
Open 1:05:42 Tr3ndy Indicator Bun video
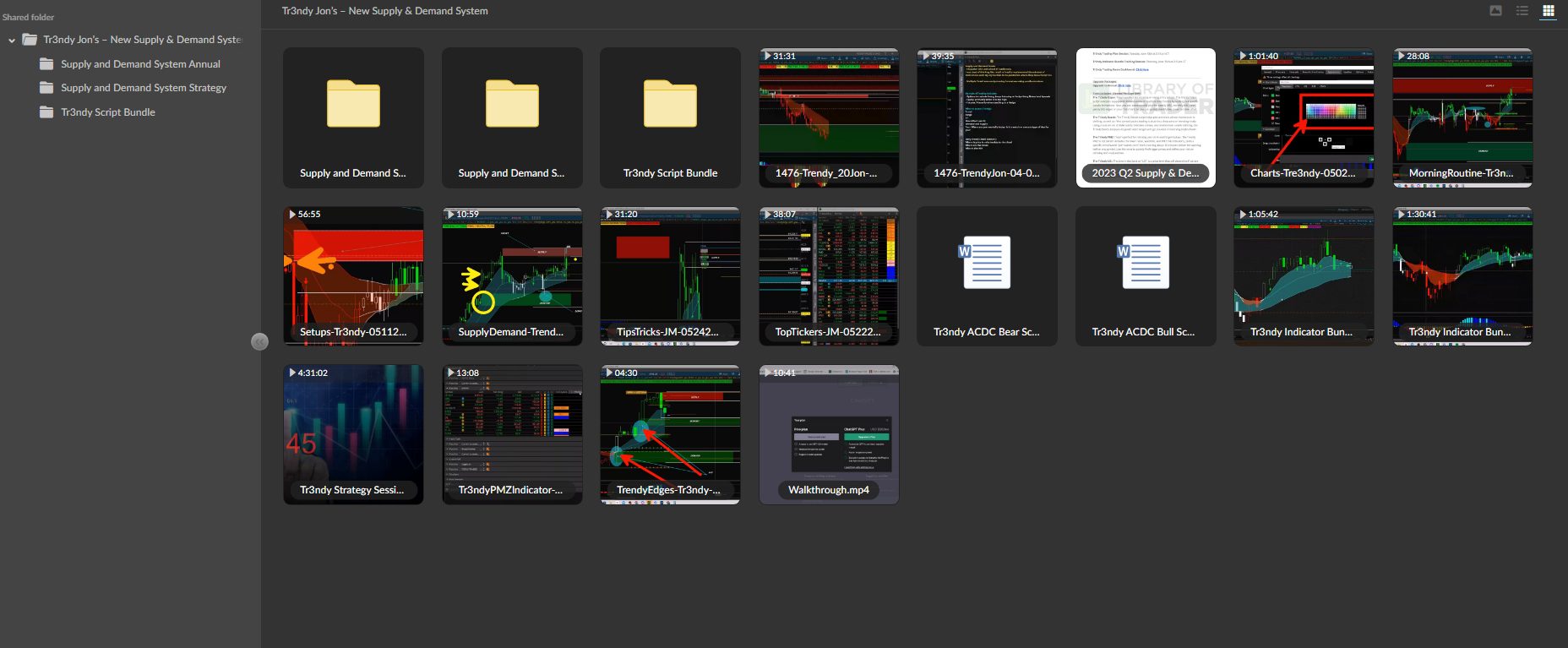[1304, 276]
